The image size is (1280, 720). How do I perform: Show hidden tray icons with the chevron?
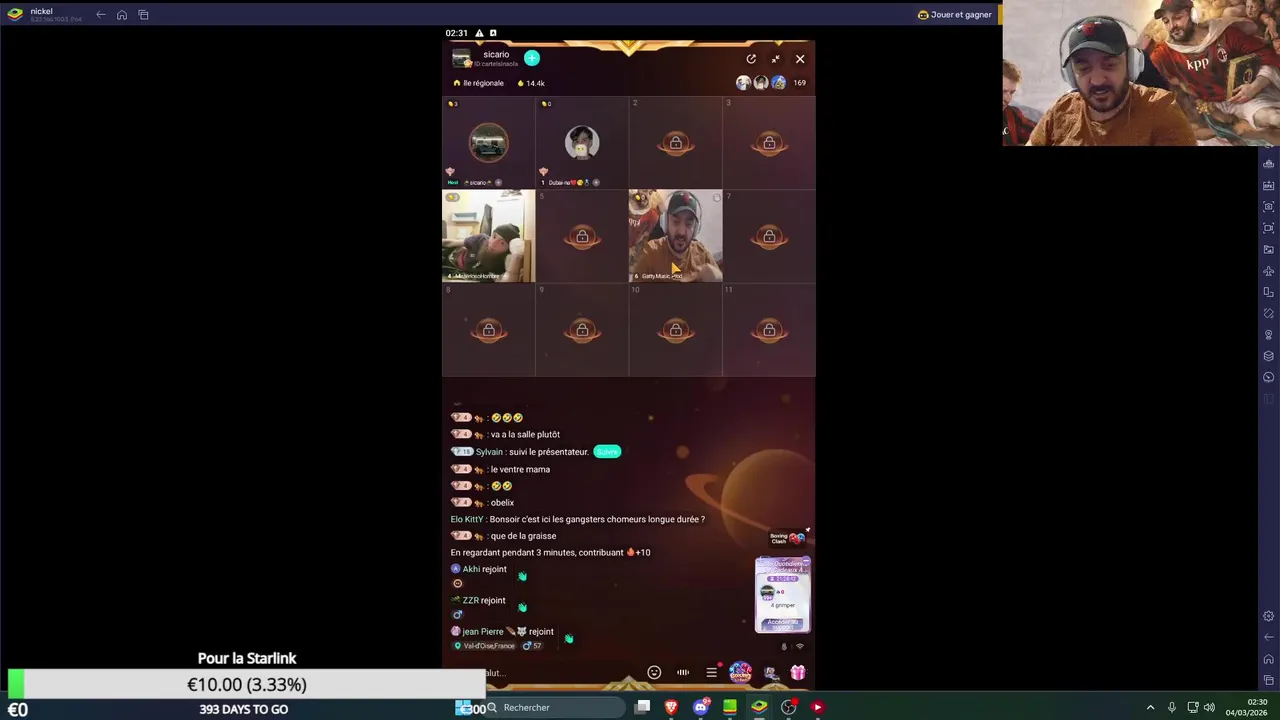click(x=1150, y=708)
